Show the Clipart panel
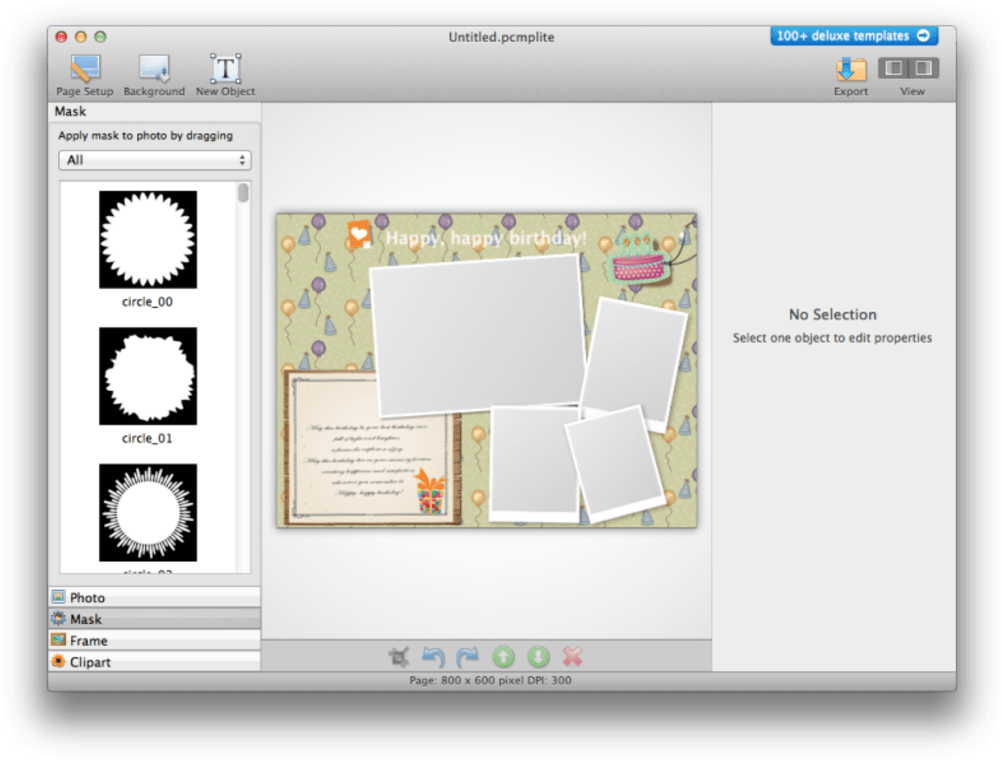 pyautogui.click(x=154, y=661)
